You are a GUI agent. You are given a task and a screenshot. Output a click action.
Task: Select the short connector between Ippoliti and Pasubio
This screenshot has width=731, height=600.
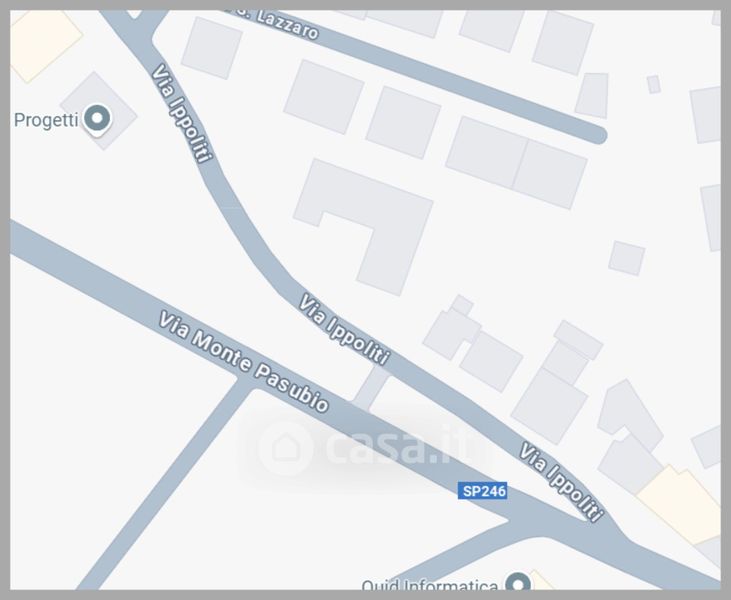[371, 388]
